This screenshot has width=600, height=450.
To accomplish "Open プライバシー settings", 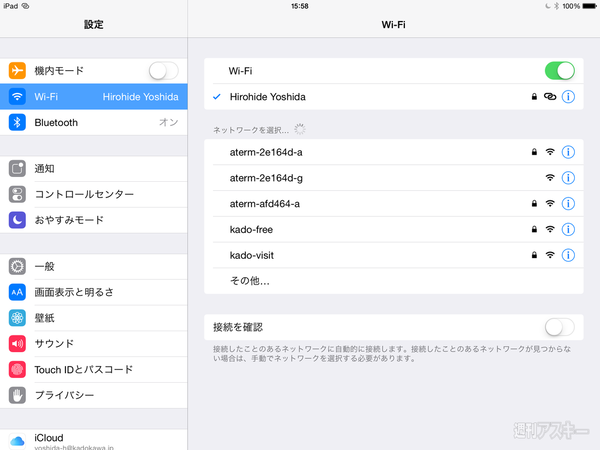I will tap(94, 395).
